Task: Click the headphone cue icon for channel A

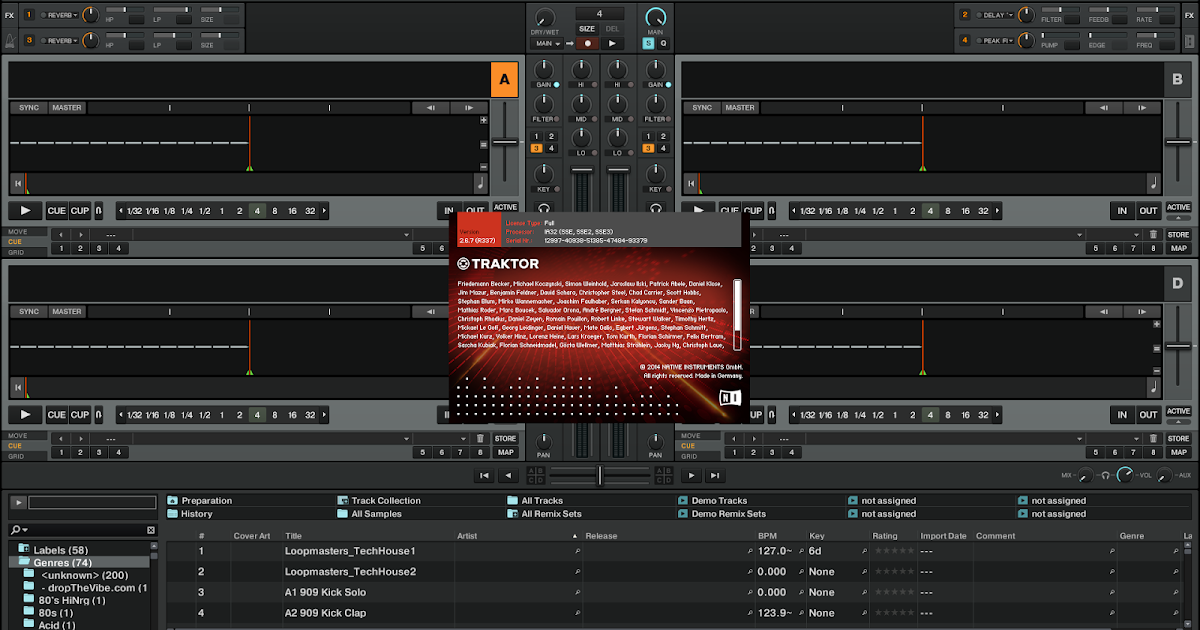Action: pyautogui.click(x=544, y=208)
